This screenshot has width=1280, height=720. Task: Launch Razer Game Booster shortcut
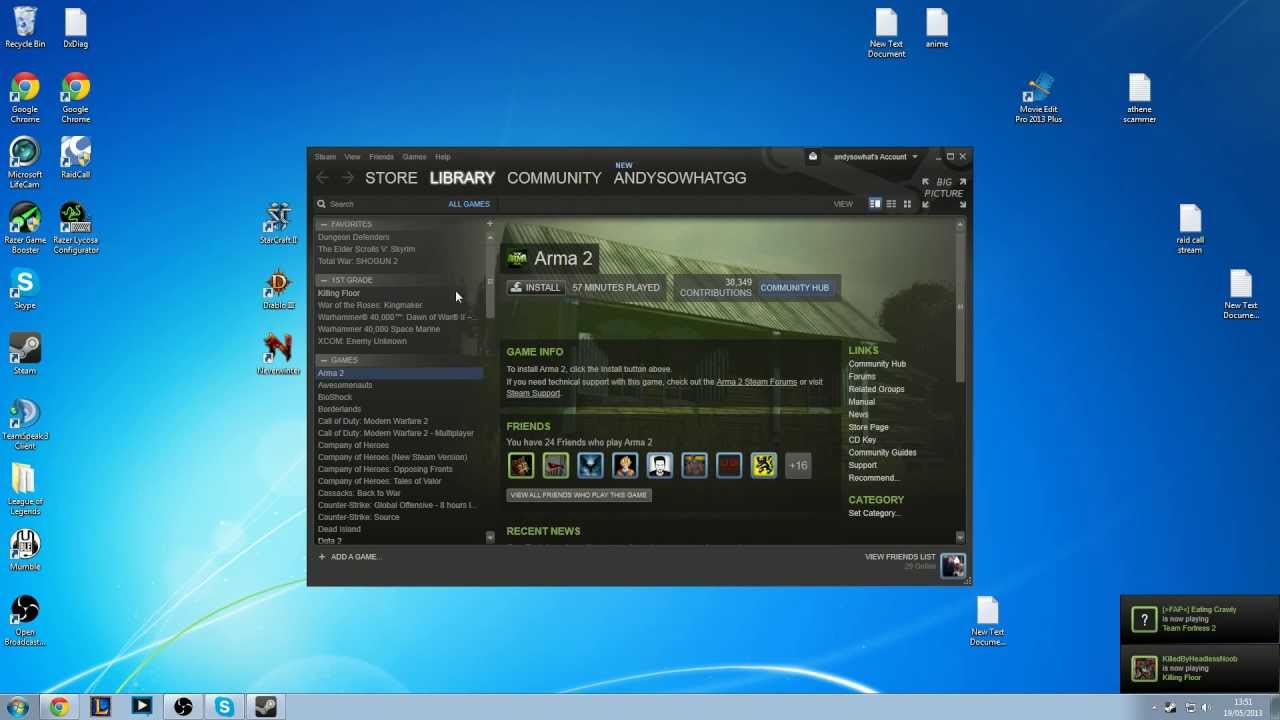click(25, 228)
